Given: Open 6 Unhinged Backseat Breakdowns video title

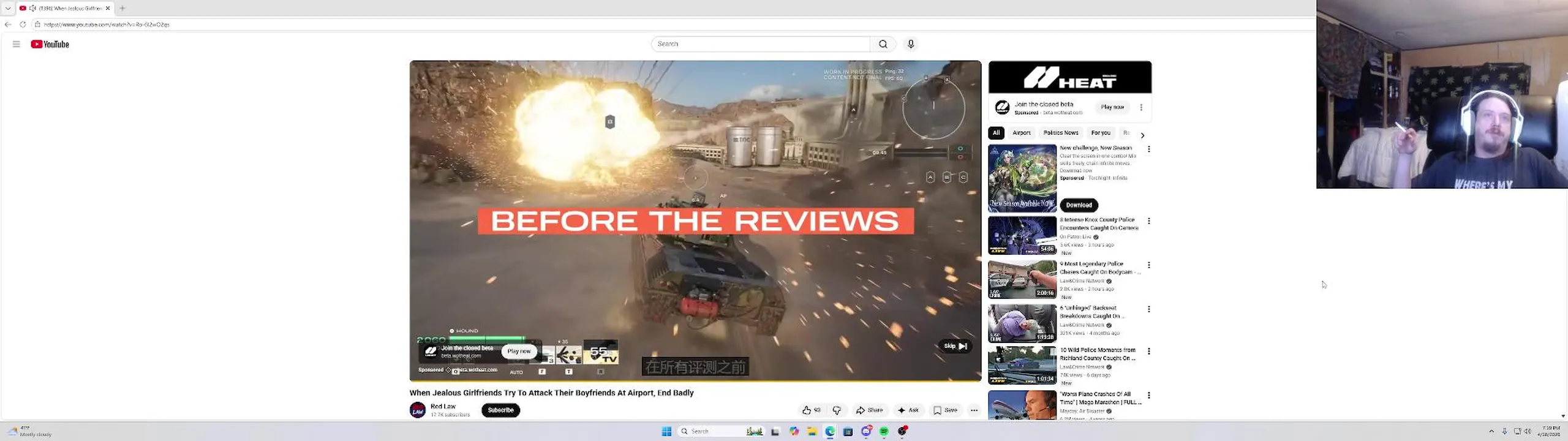Looking at the screenshot, I should [1092, 312].
